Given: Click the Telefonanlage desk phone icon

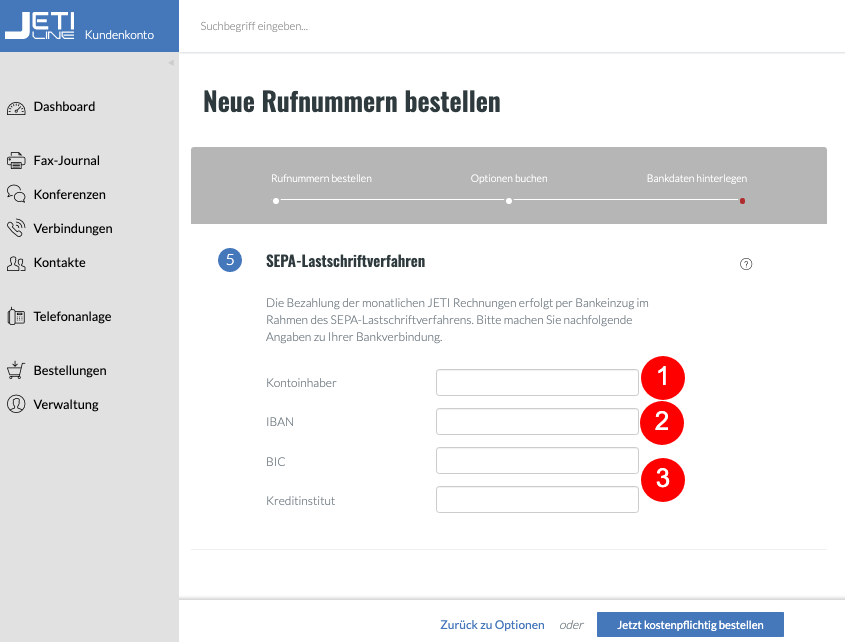Looking at the screenshot, I should [16, 316].
